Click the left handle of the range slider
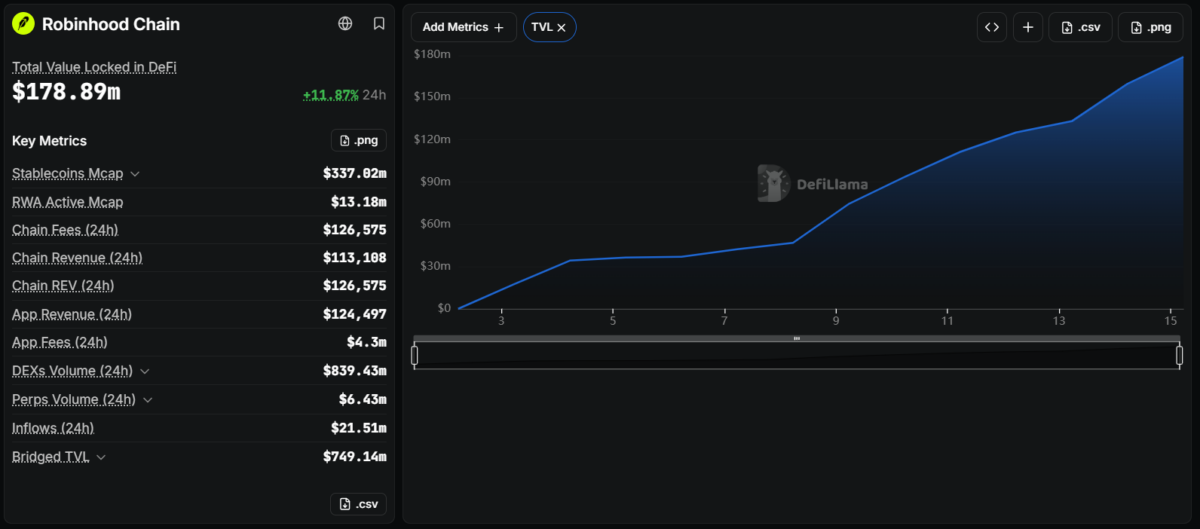1200x529 pixels. (415, 355)
